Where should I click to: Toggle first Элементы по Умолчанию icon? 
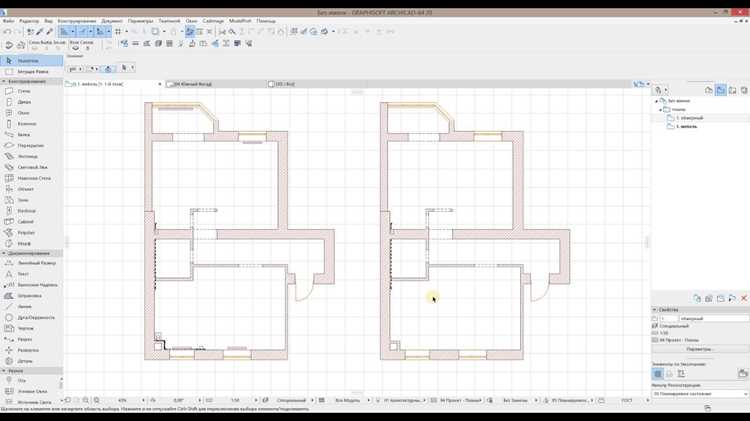tap(658, 374)
